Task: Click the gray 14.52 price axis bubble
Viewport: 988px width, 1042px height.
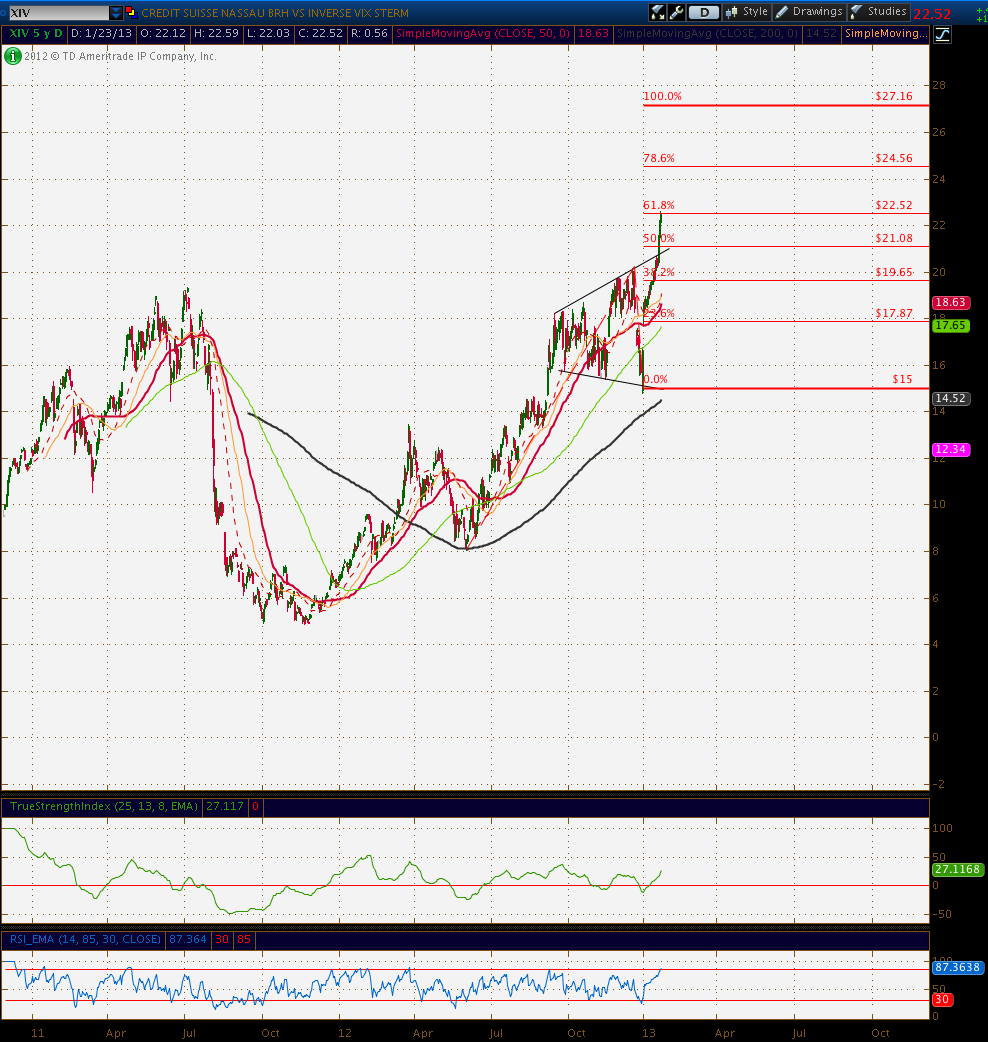Action: coord(951,398)
